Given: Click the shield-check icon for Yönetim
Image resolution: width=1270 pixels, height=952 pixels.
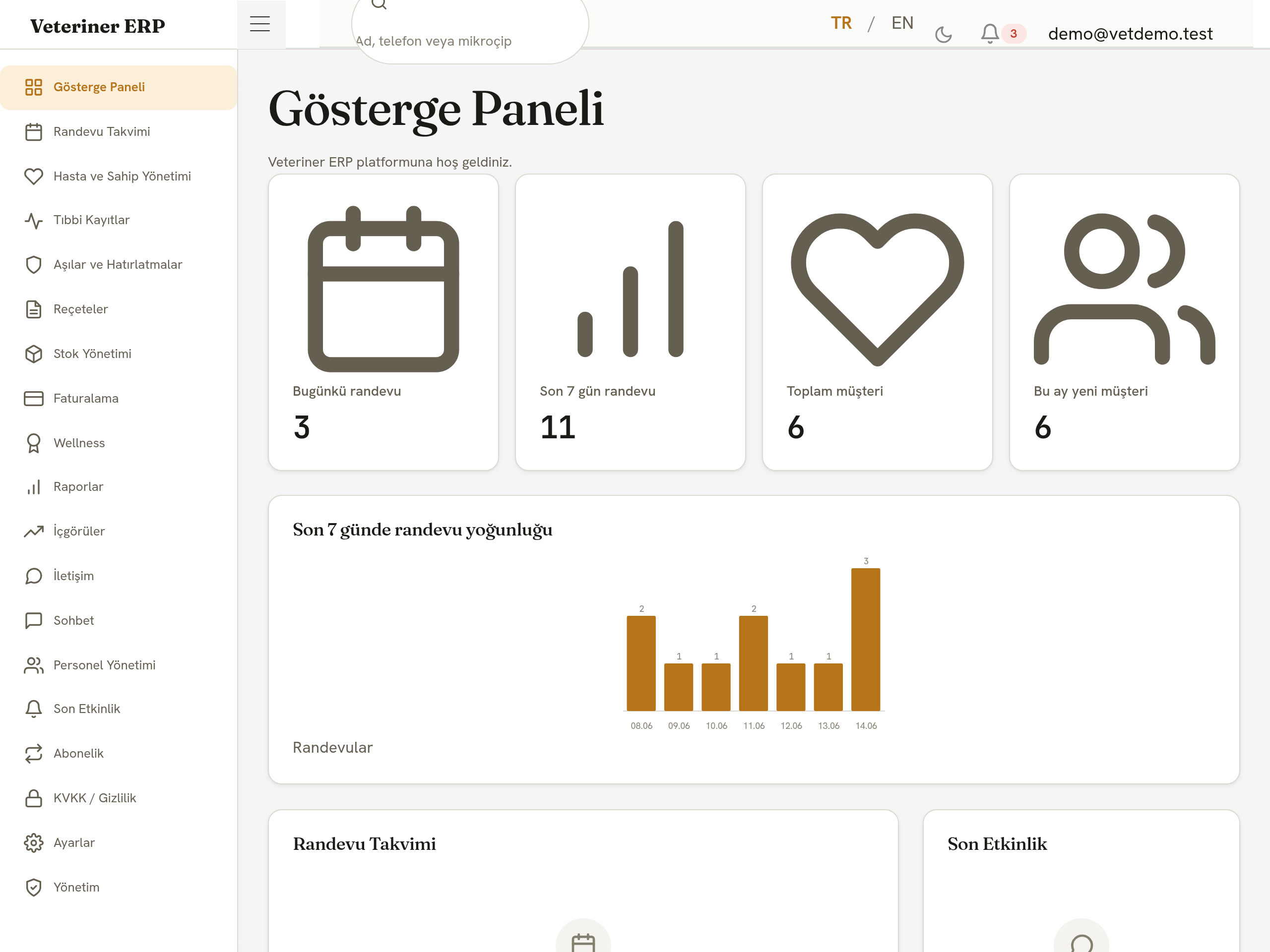Looking at the screenshot, I should pyautogui.click(x=34, y=887).
